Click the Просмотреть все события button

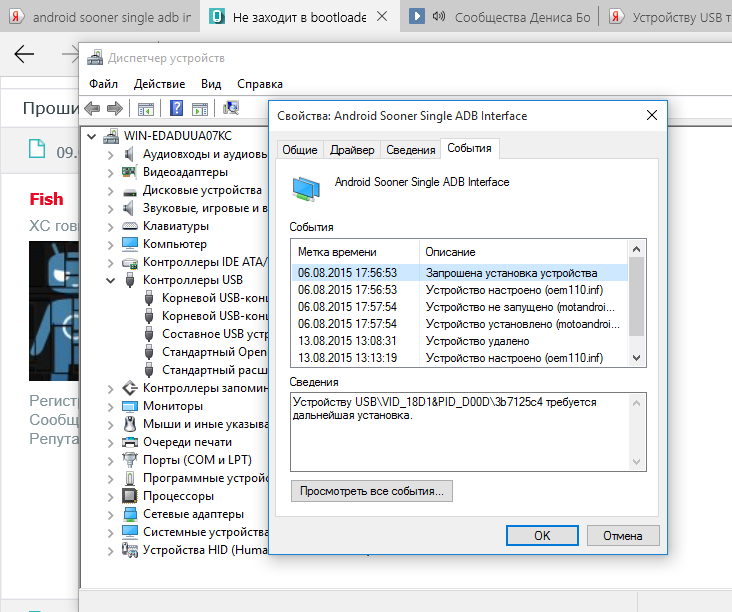coord(372,491)
